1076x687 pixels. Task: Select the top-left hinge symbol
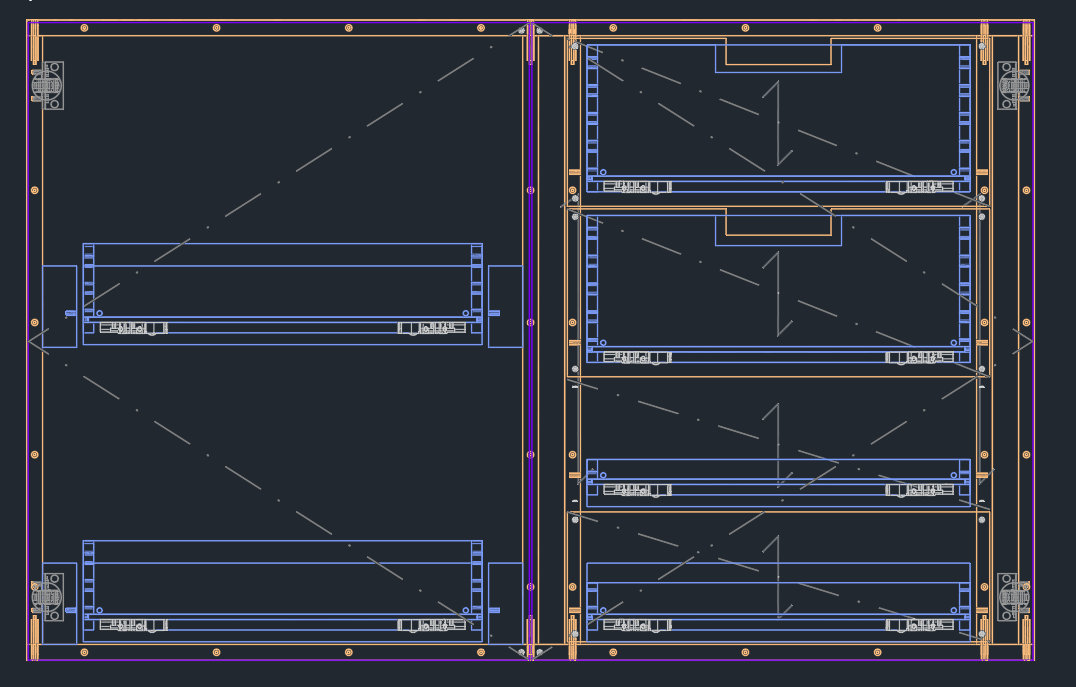pyautogui.click(x=47, y=86)
